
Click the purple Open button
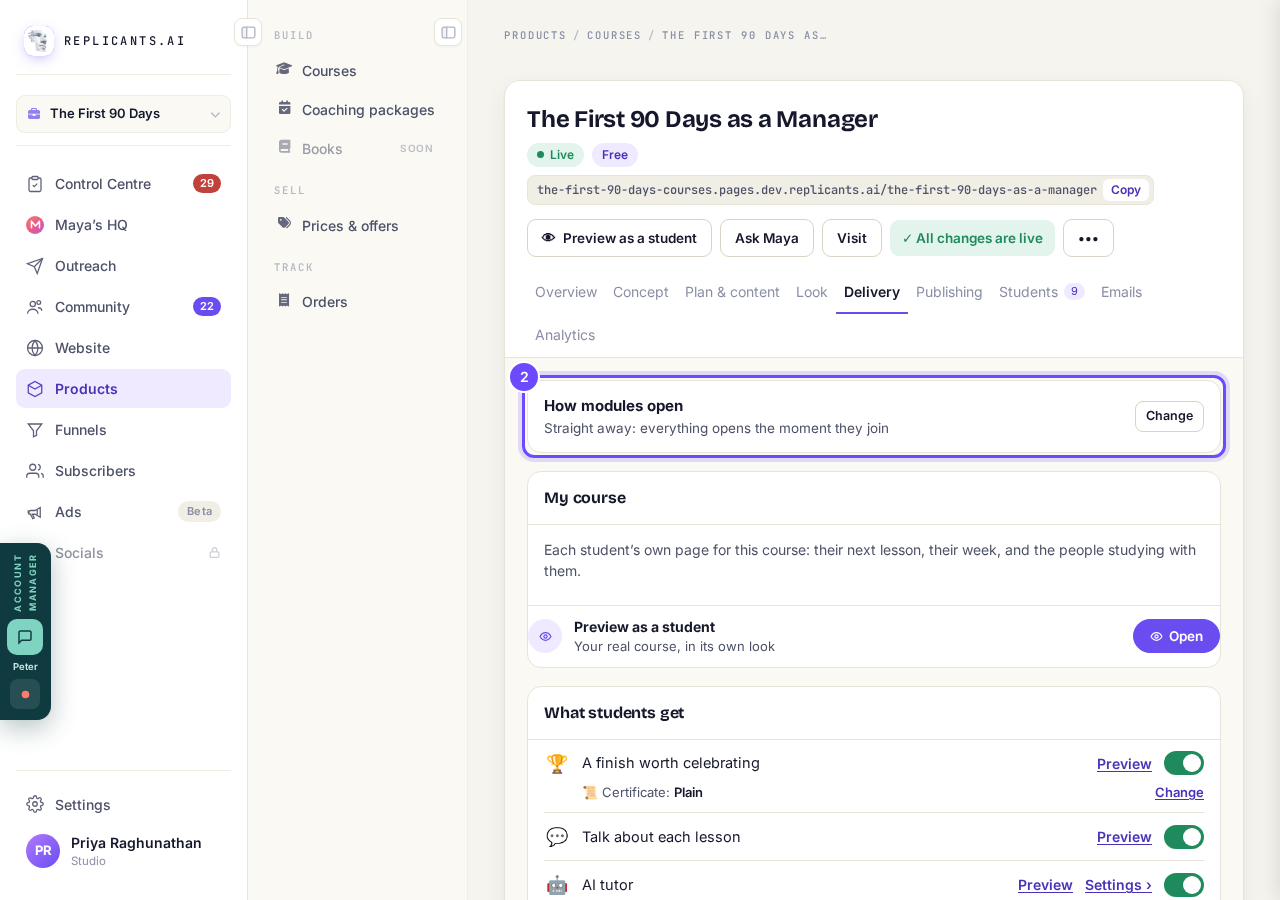click(x=1176, y=636)
